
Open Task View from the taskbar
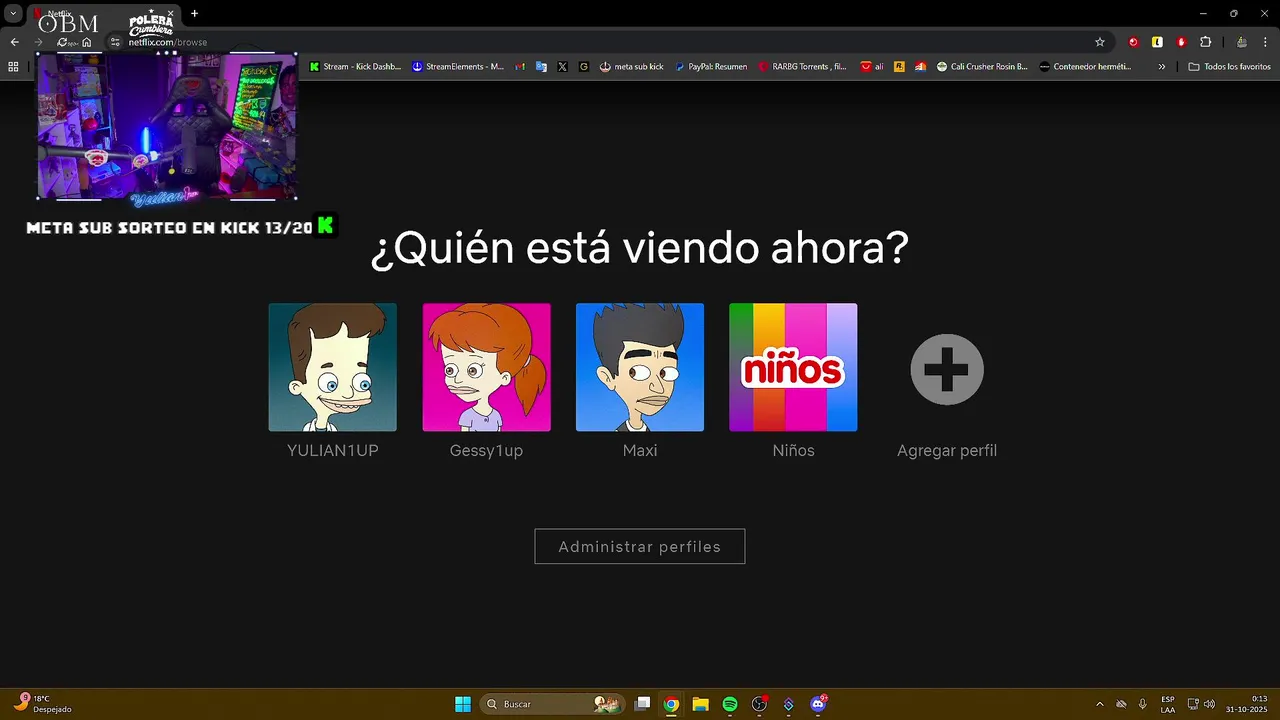643,704
